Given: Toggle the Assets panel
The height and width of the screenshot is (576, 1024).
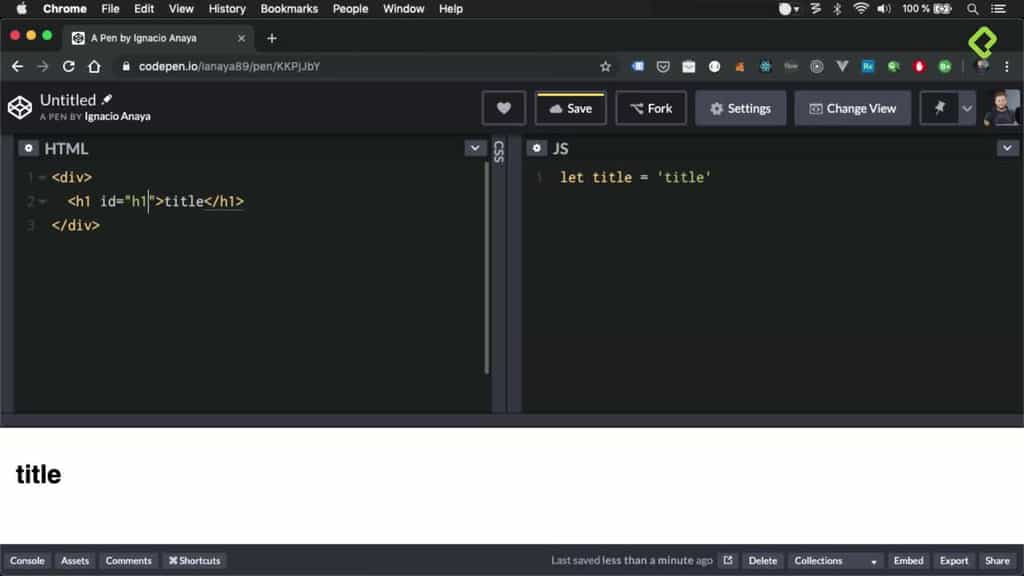Looking at the screenshot, I should coord(74,560).
